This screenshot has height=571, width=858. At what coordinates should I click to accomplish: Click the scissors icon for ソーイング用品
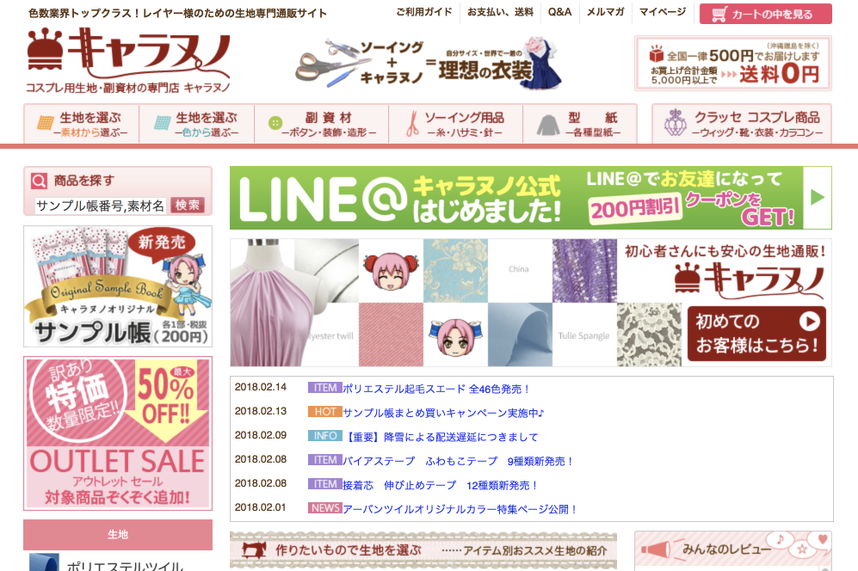pyautogui.click(x=413, y=124)
